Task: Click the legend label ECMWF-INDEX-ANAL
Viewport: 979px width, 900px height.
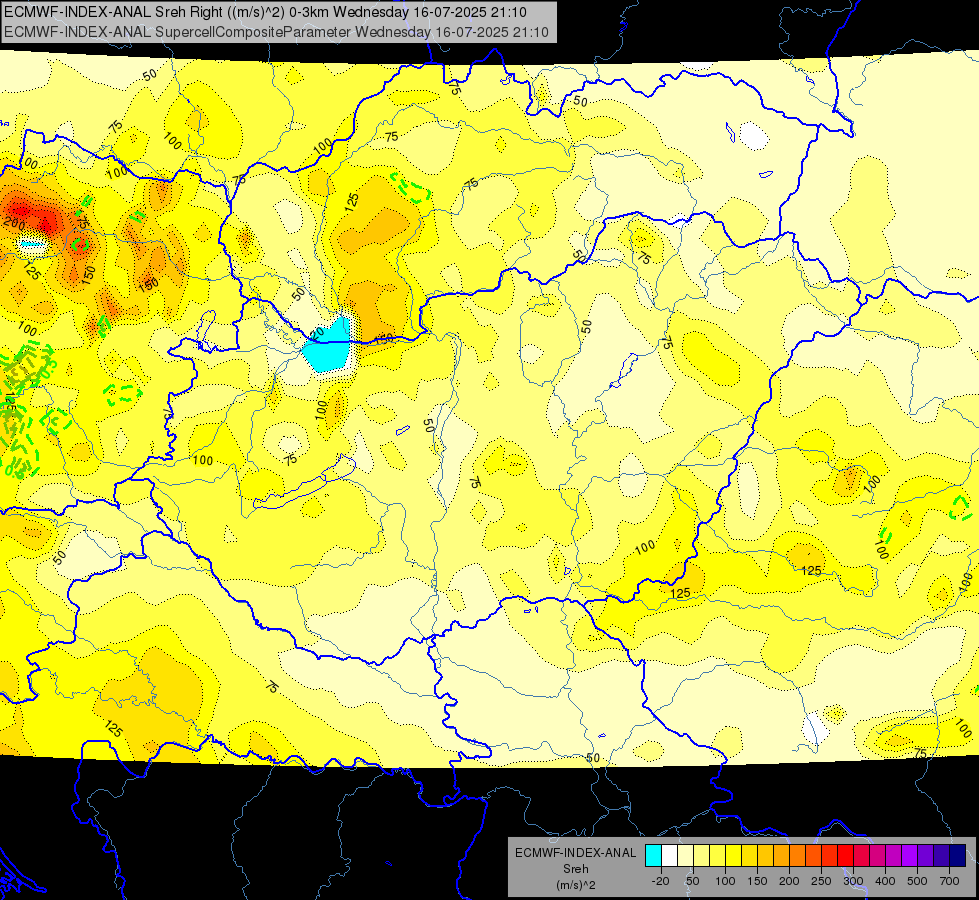Action: [576, 853]
